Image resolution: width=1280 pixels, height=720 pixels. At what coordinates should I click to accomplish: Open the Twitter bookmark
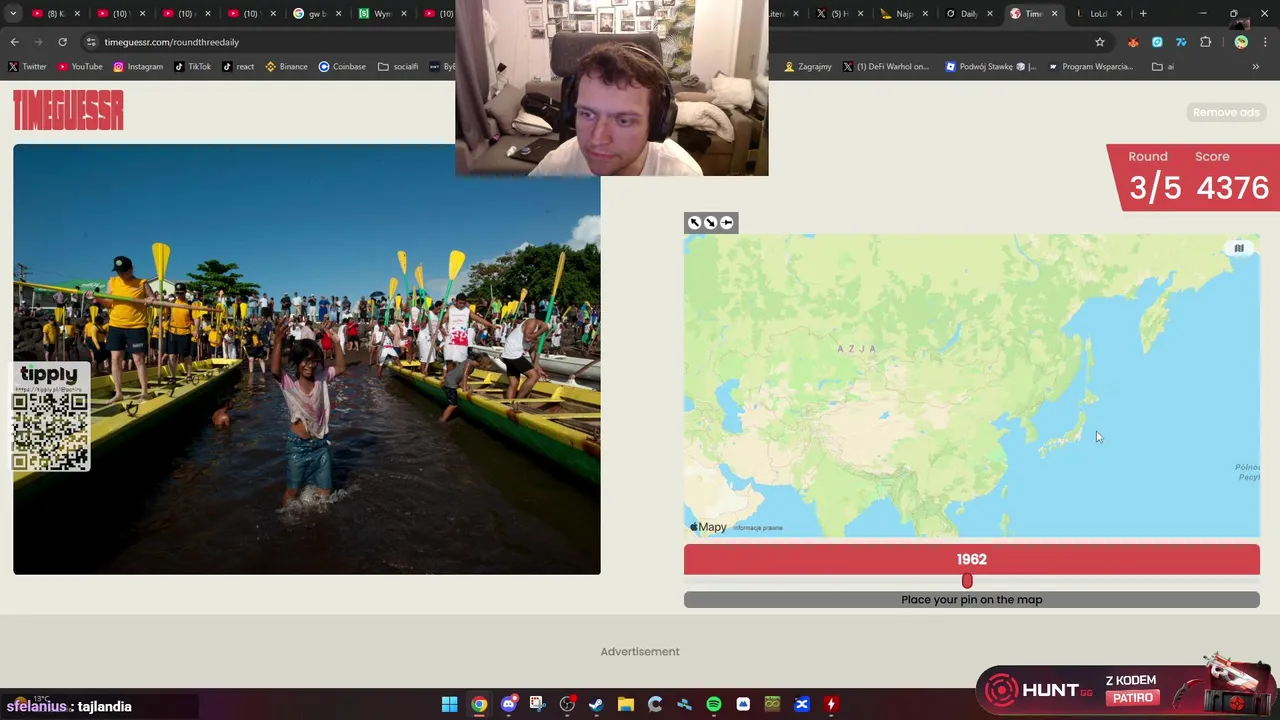coord(27,66)
